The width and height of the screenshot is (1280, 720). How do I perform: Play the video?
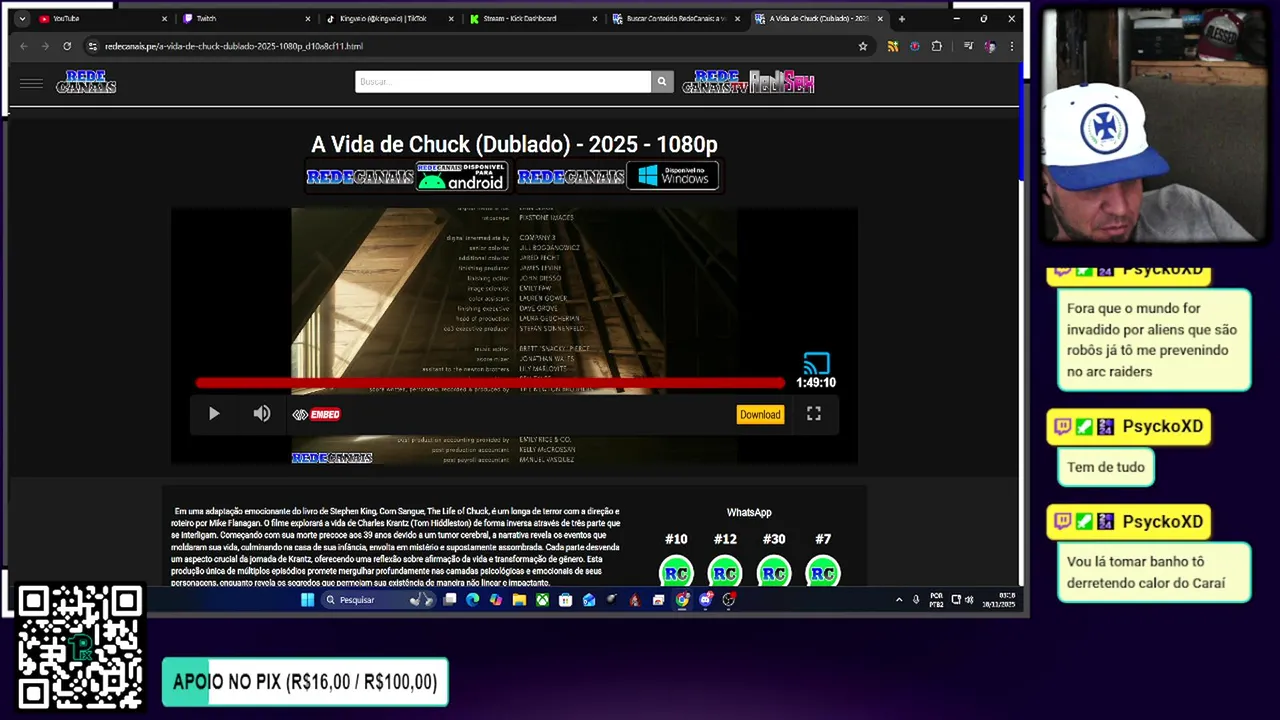click(x=214, y=414)
